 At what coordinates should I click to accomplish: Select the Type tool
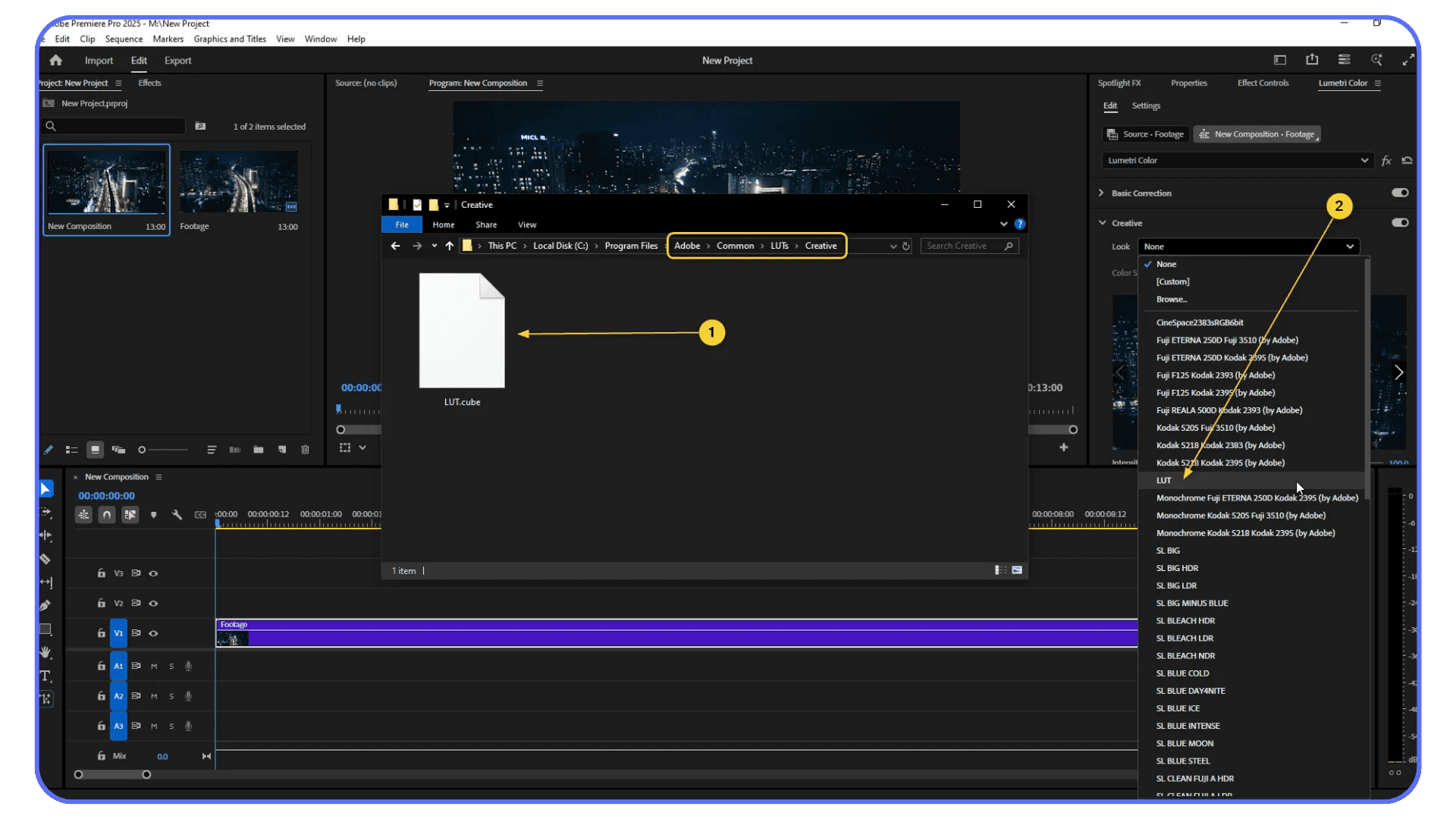45,676
